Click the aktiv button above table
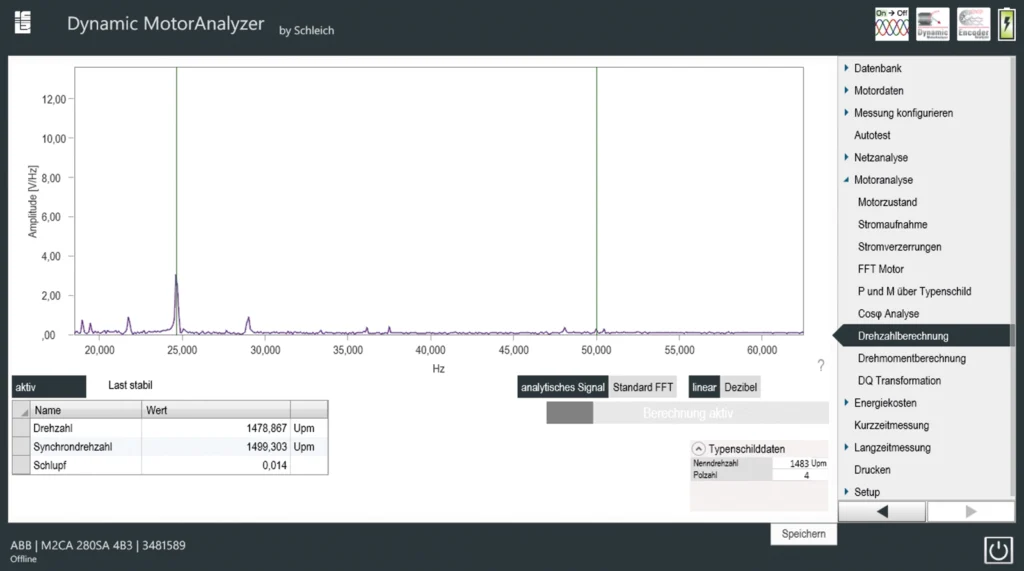Viewport: 1024px width, 571px height. pyautogui.click(x=49, y=386)
